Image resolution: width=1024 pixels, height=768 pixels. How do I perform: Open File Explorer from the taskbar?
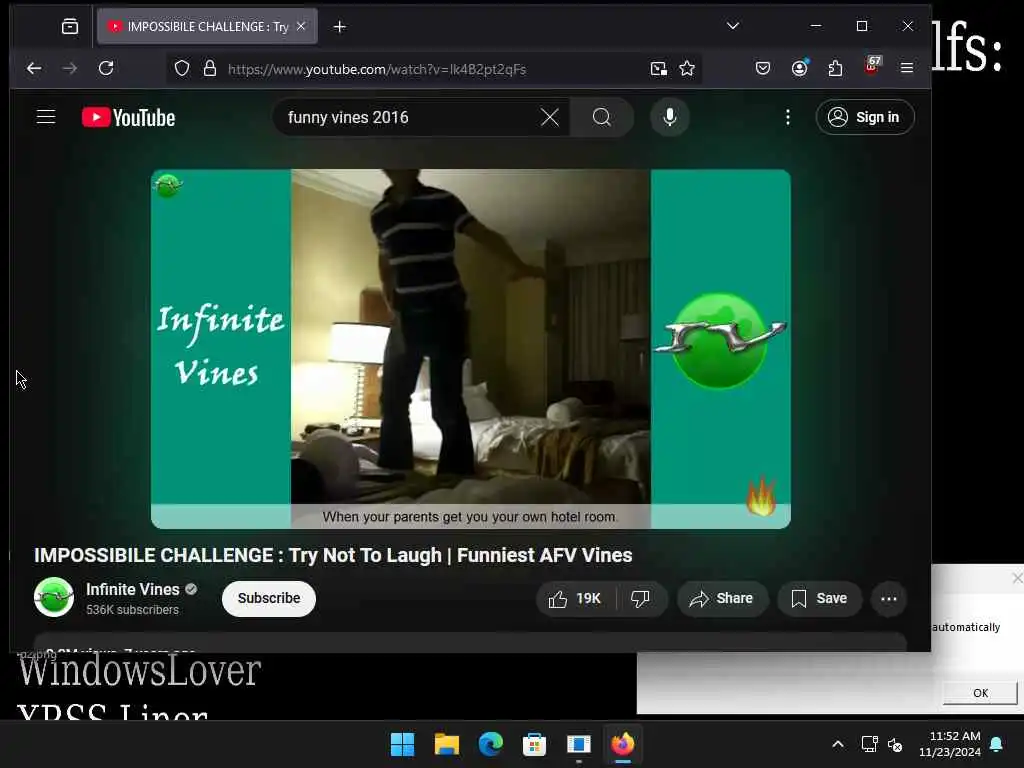click(x=447, y=744)
